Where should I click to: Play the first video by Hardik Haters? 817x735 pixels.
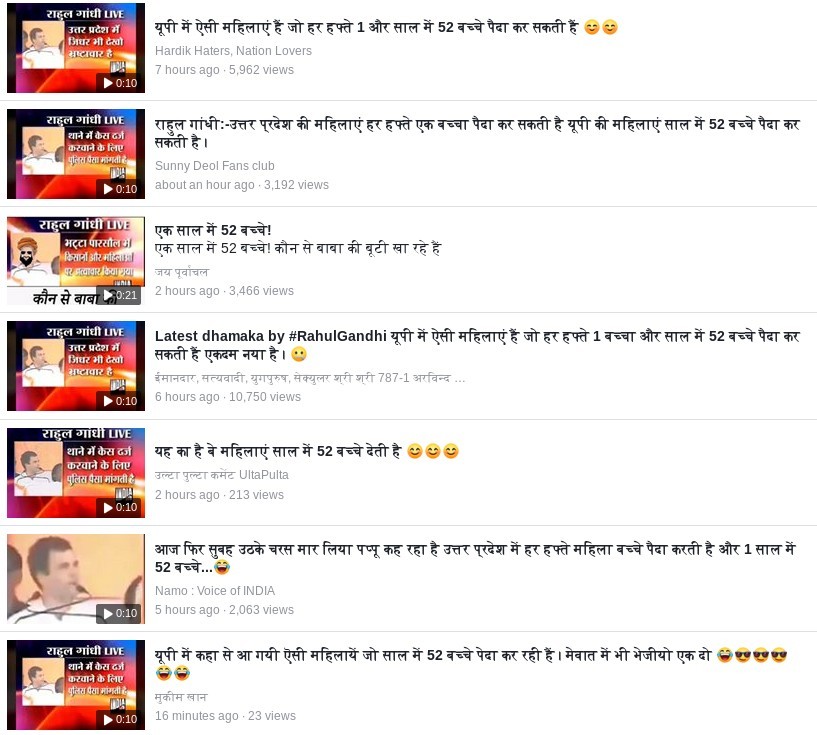pos(76,47)
